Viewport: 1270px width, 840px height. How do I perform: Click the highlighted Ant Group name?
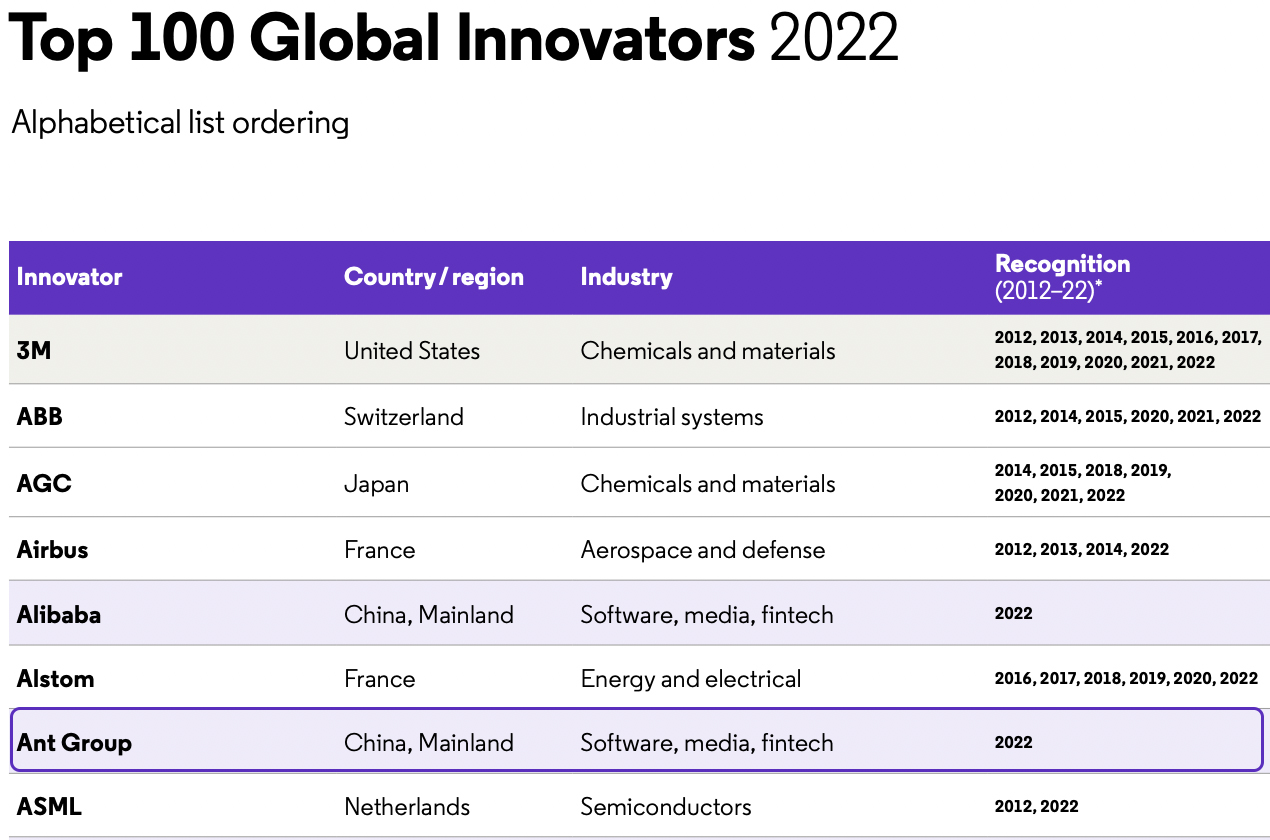point(74,743)
